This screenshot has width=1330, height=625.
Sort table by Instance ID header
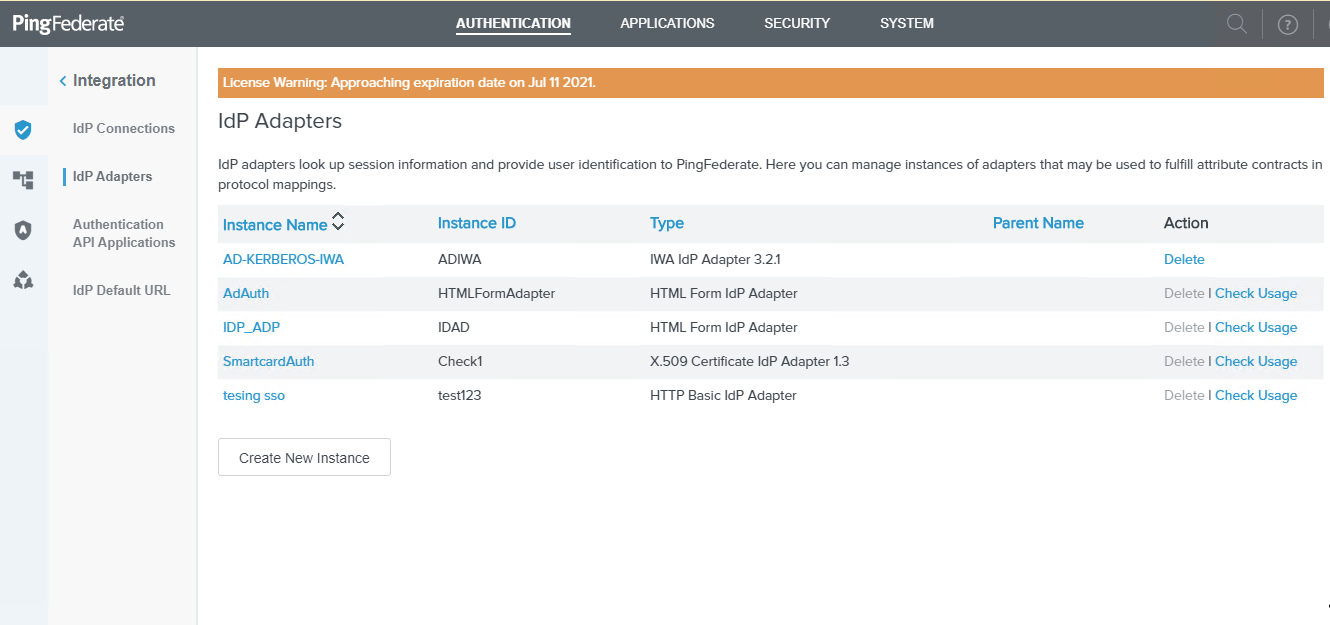(477, 223)
